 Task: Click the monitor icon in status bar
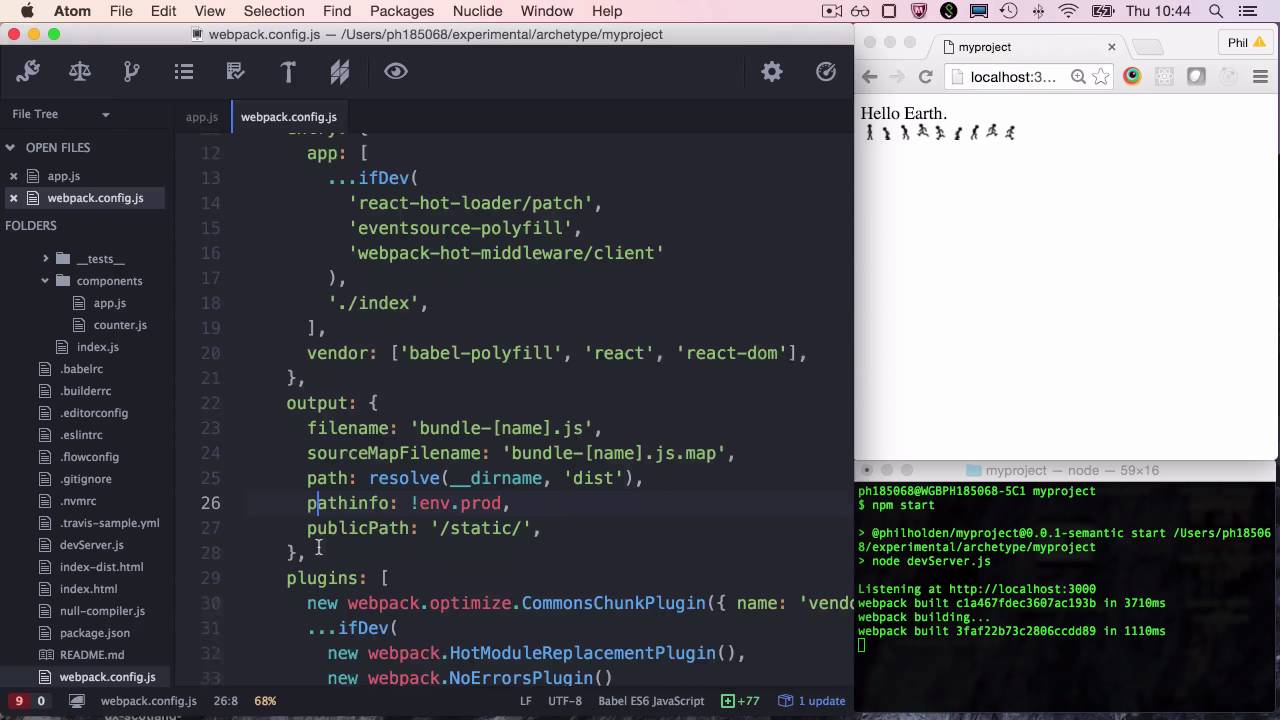coord(76,701)
